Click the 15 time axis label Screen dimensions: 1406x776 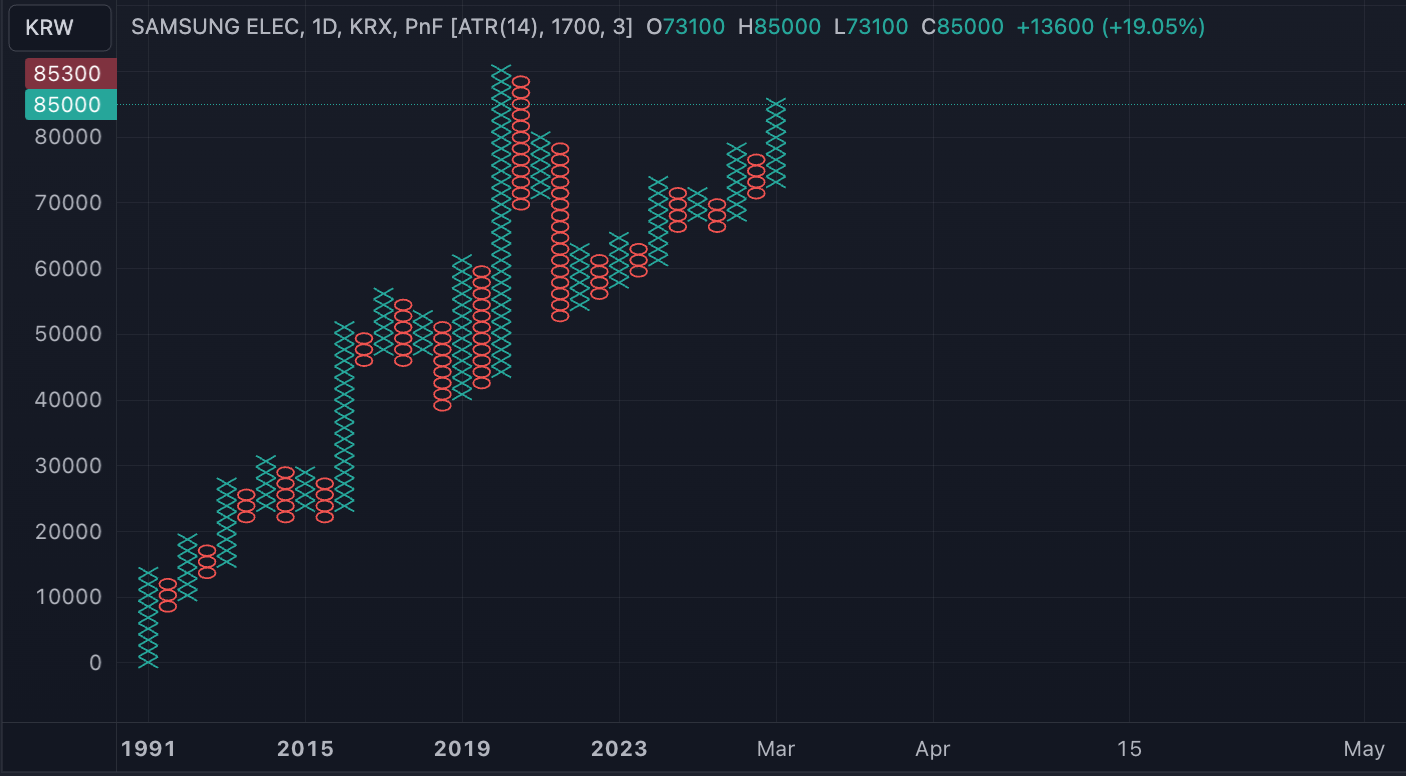1129,748
